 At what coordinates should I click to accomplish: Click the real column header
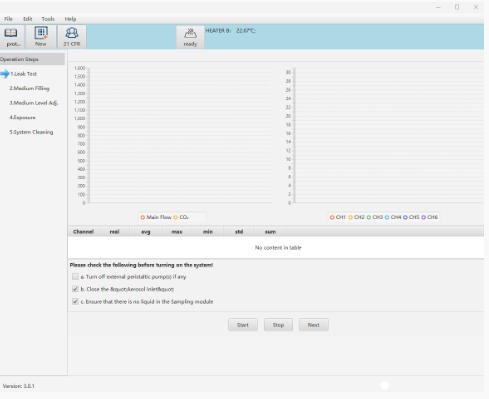click(x=114, y=232)
